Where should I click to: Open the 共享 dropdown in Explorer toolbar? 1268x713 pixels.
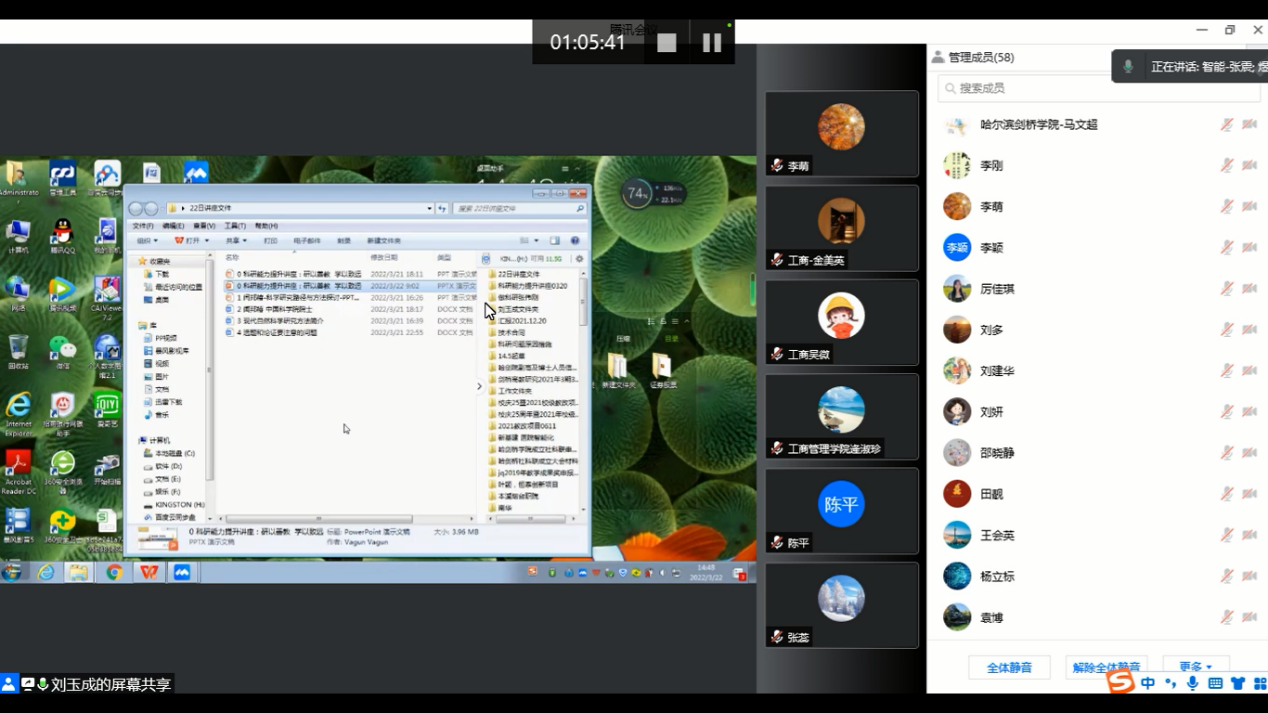pos(236,241)
